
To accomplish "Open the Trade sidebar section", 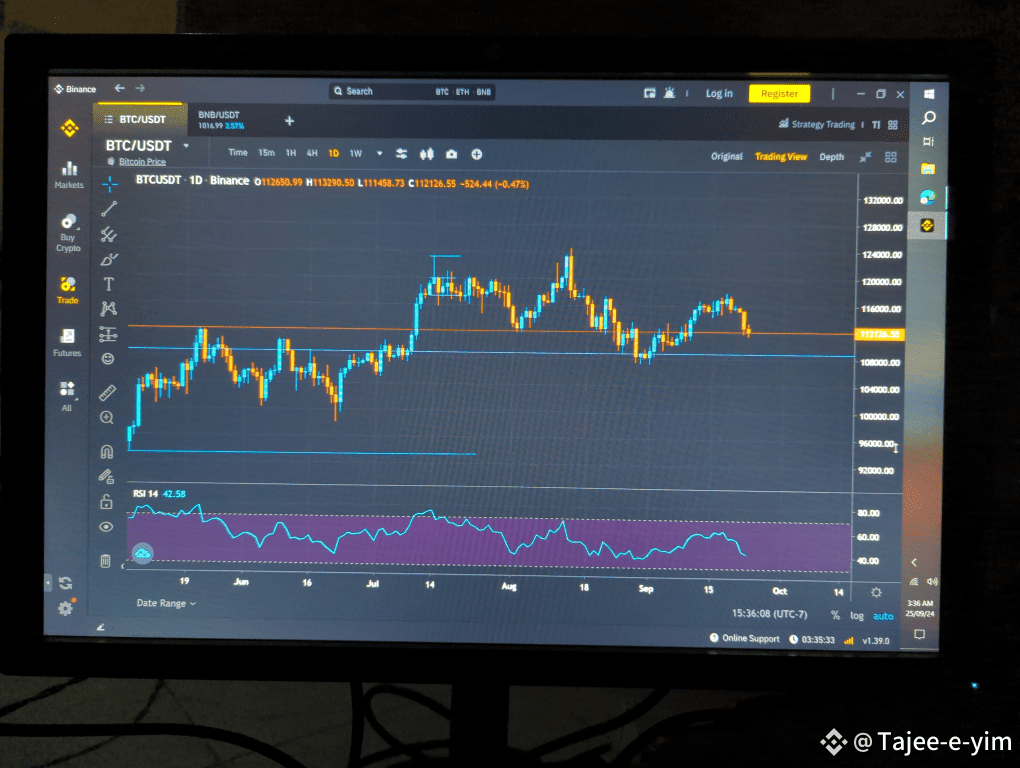I will click(68, 290).
